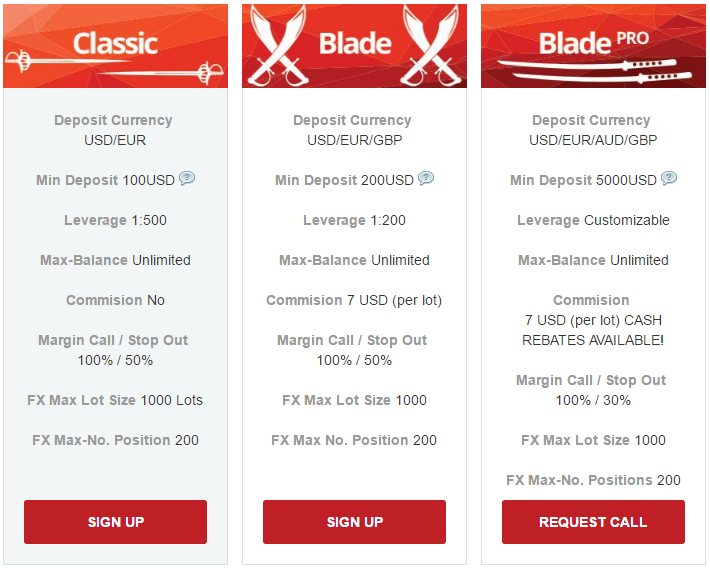Viewport: 710px width, 573px height.
Task: Click the upper rapier sword icon in Classic banner
Action: coord(68,60)
